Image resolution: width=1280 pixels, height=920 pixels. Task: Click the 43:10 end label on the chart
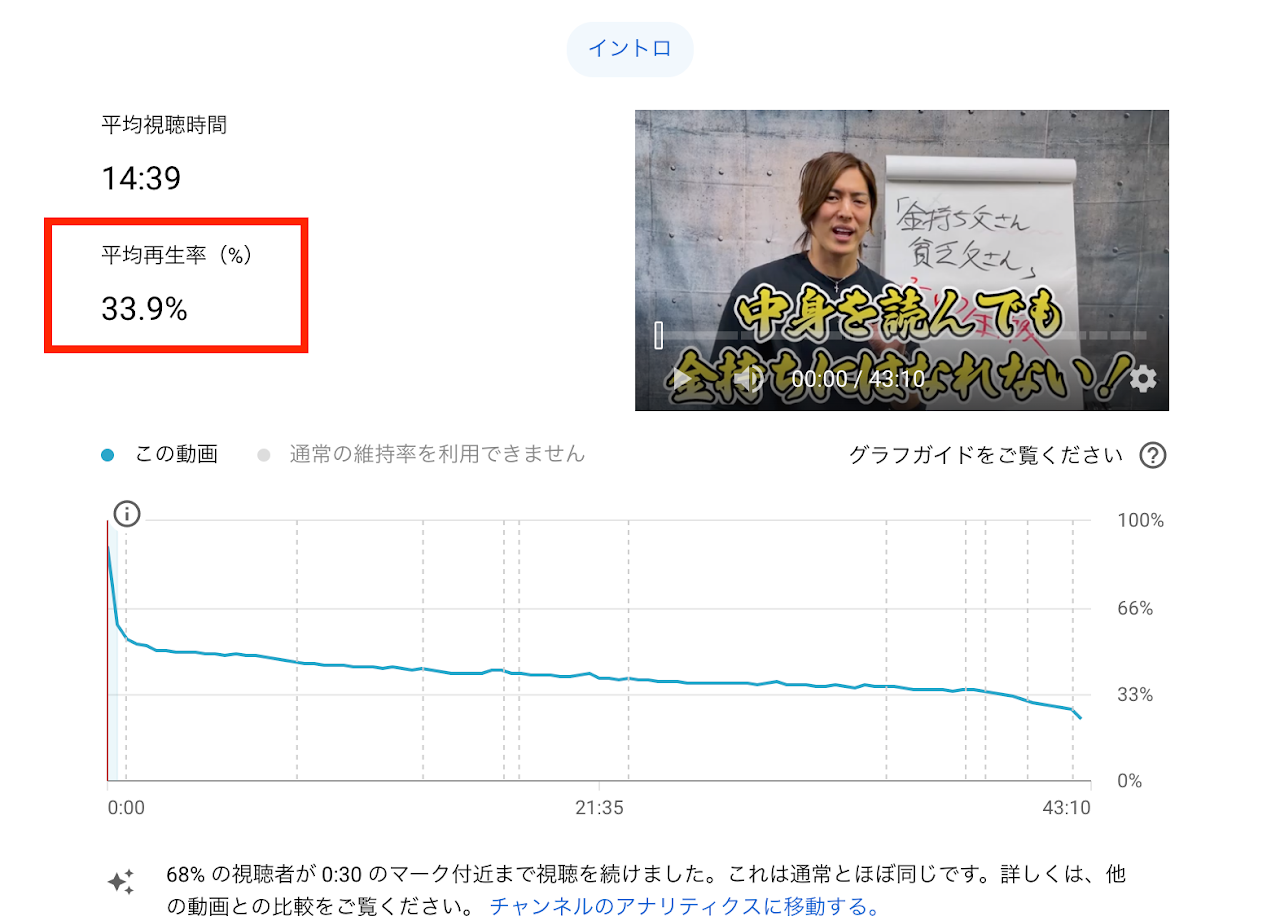tap(1066, 807)
